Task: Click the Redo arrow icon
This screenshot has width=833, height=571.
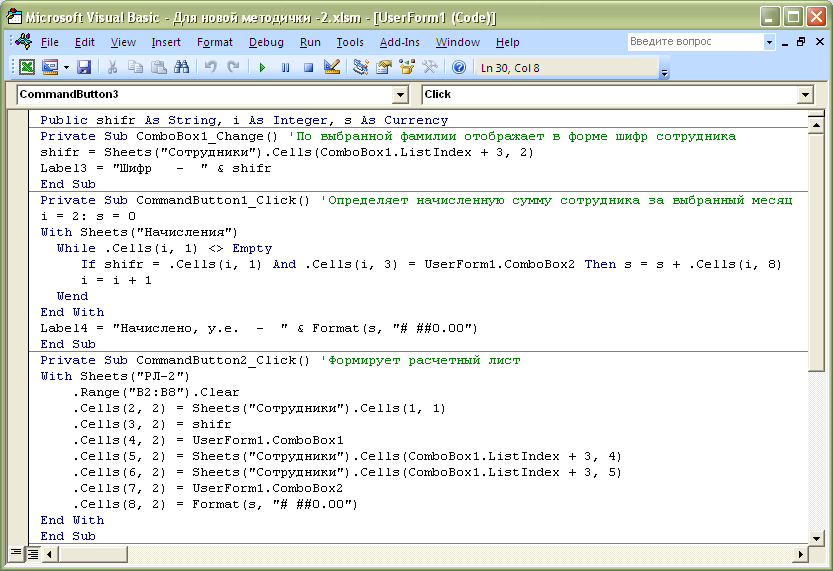Action: pos(233,67)
